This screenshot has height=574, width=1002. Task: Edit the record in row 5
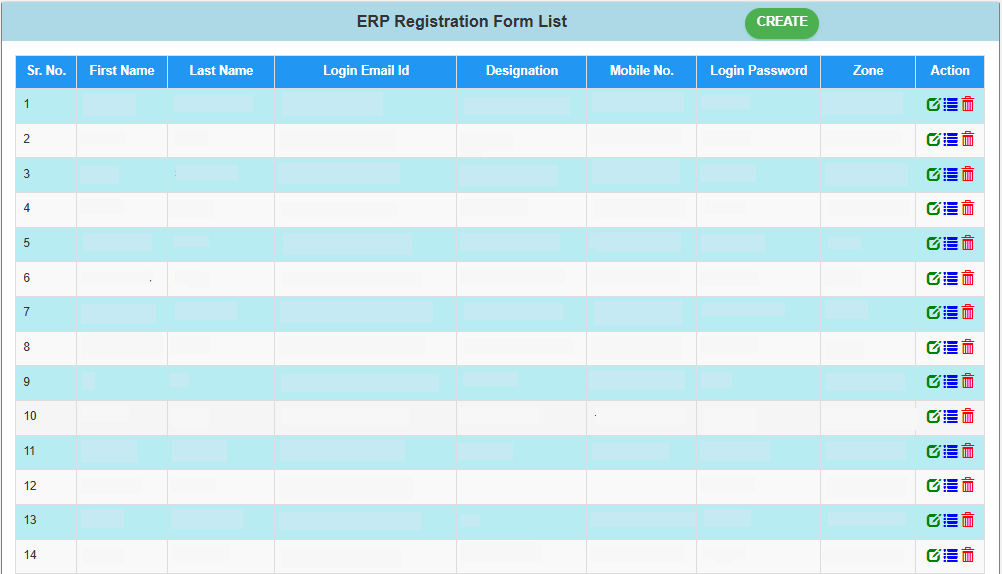tap(933, 243)
